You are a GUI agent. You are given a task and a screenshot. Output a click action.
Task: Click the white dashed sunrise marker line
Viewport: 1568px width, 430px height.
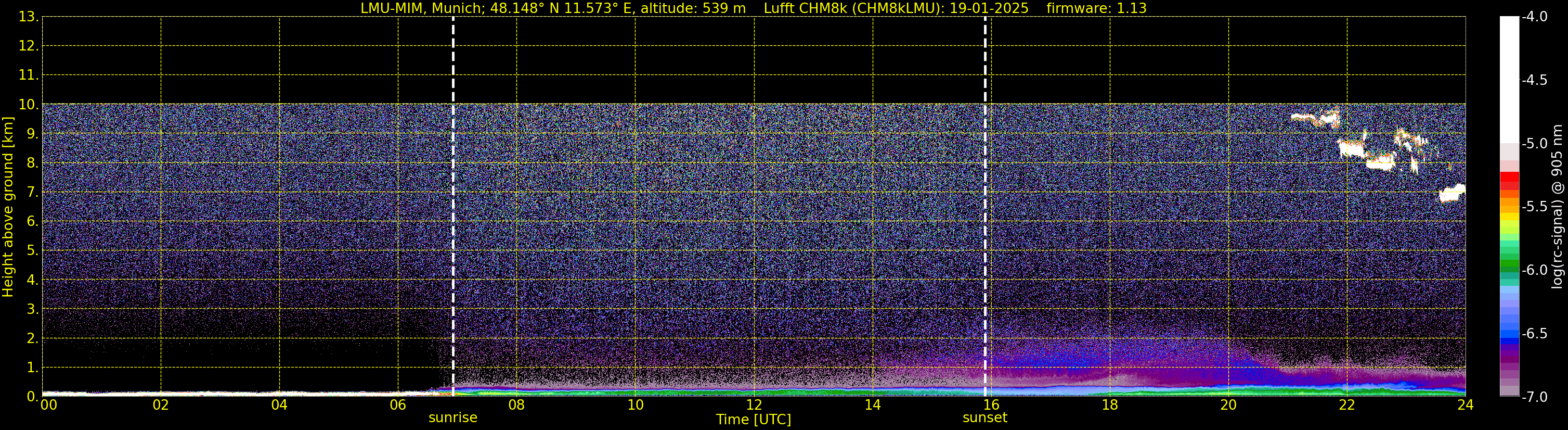point(453,207)
